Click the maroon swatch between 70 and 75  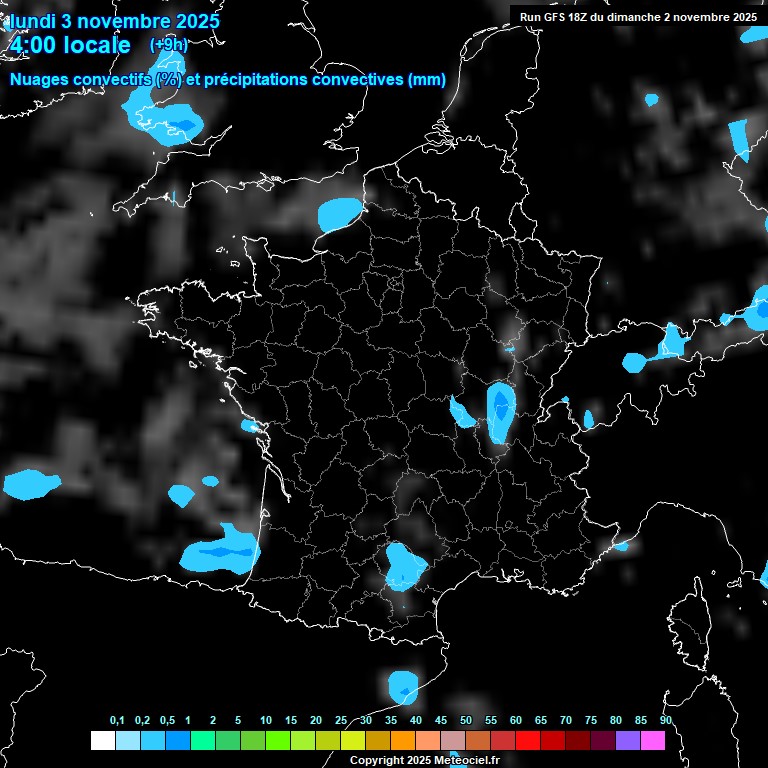[x=578, y=740]
